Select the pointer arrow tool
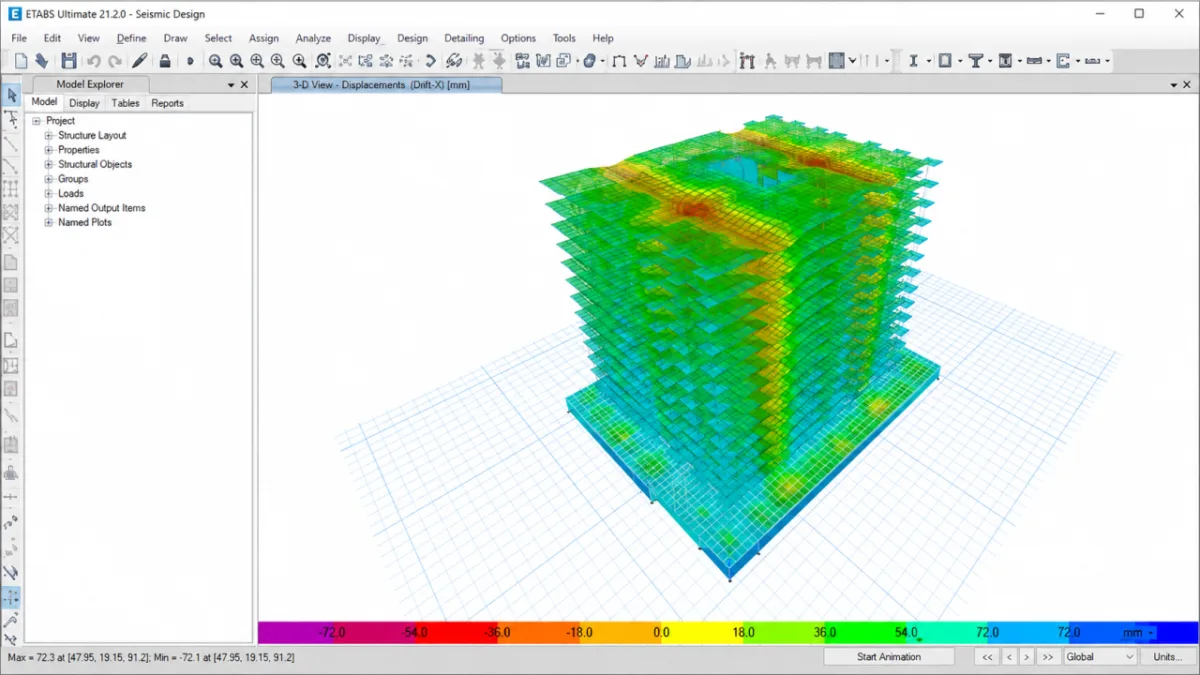 coord(11,95)
